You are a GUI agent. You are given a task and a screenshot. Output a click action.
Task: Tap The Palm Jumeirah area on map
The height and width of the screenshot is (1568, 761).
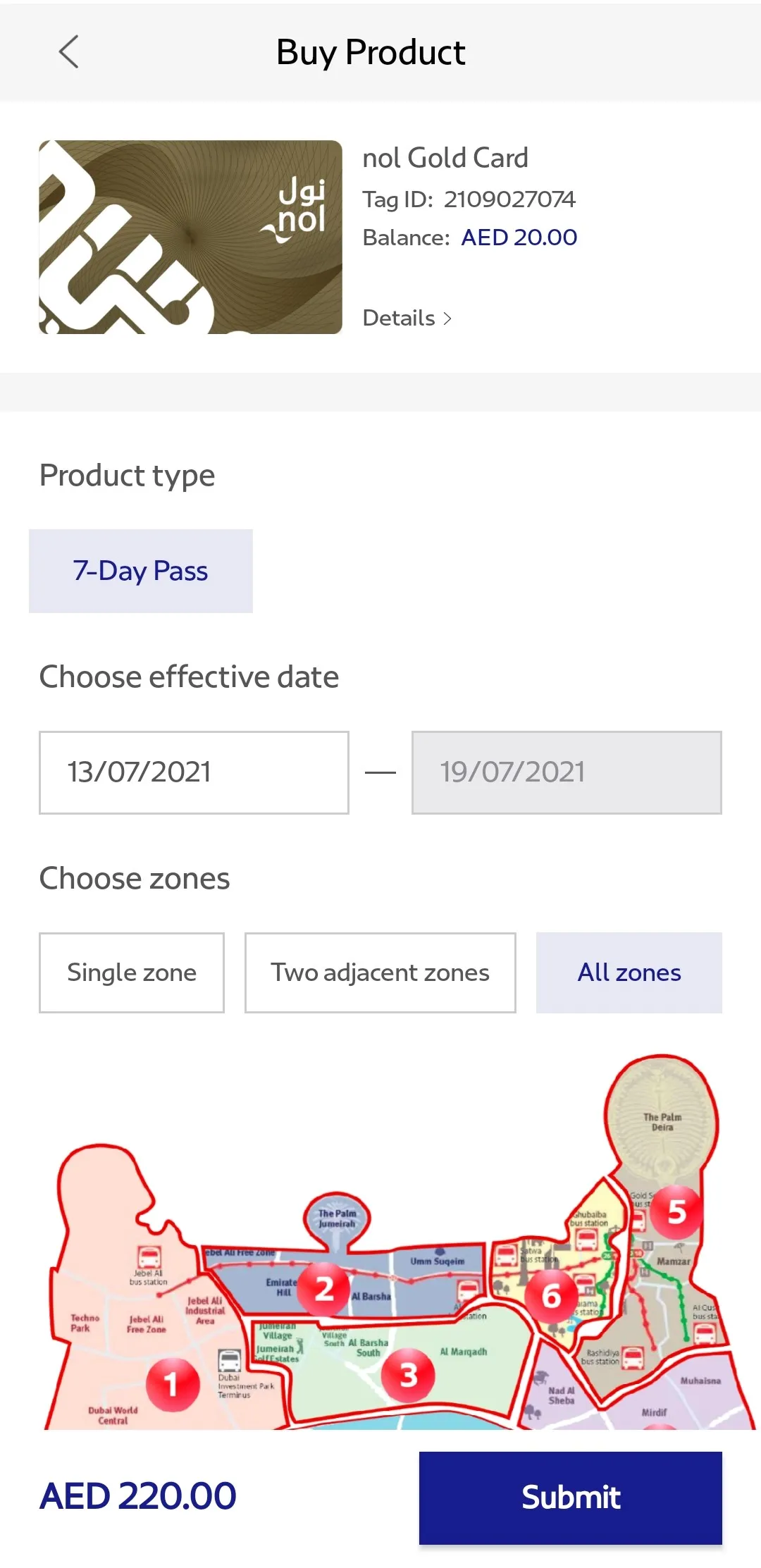point(337,1218)
